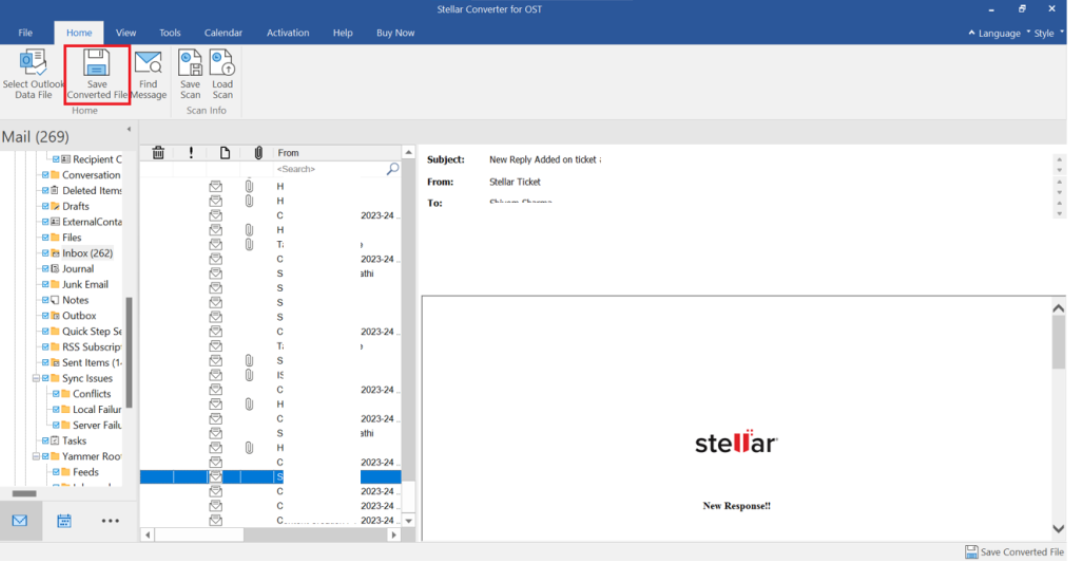Click the From column header

point(337,153)
